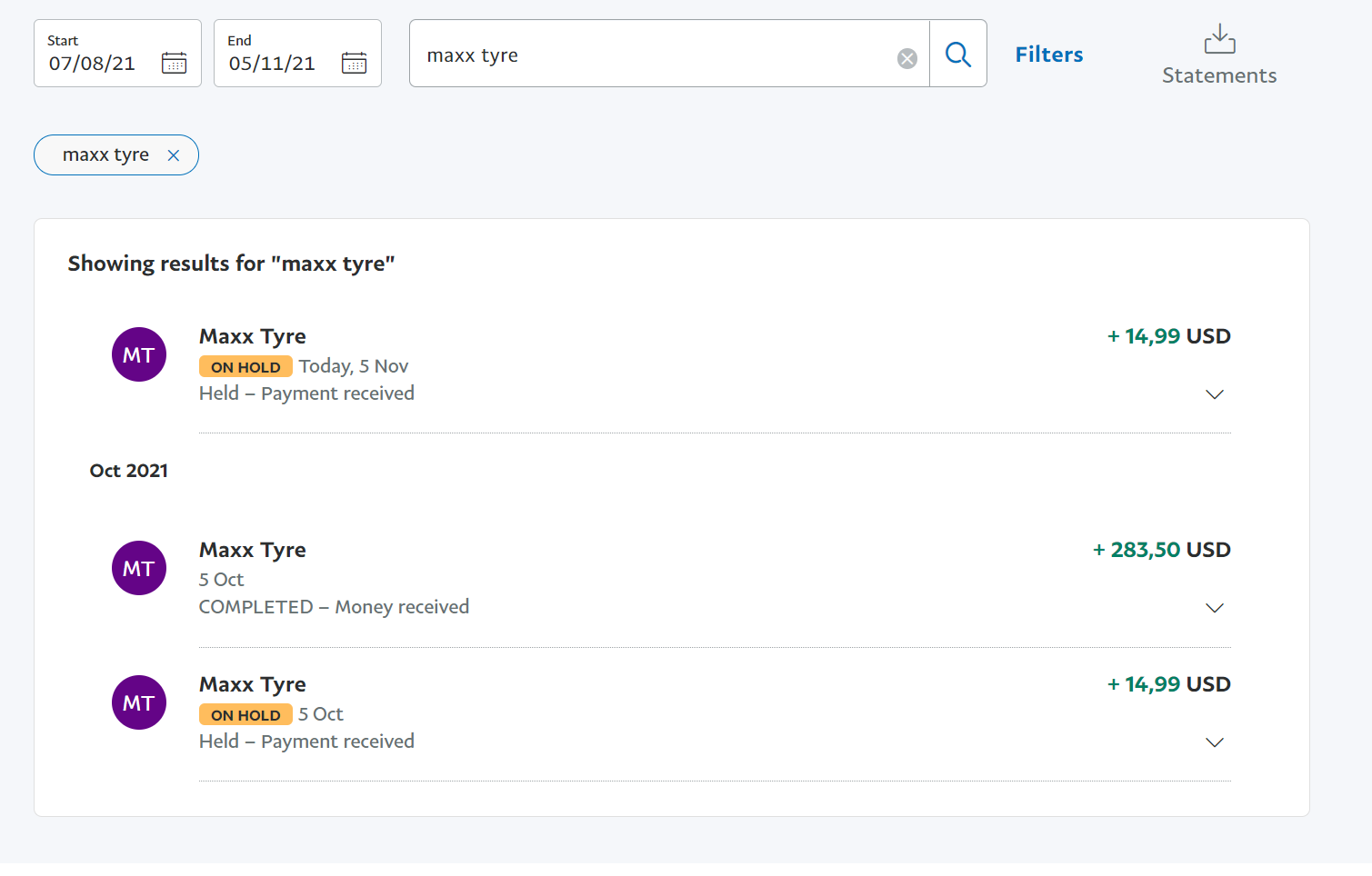Expand the Today 5 Nov transaction details

[x=1214, y=394]
